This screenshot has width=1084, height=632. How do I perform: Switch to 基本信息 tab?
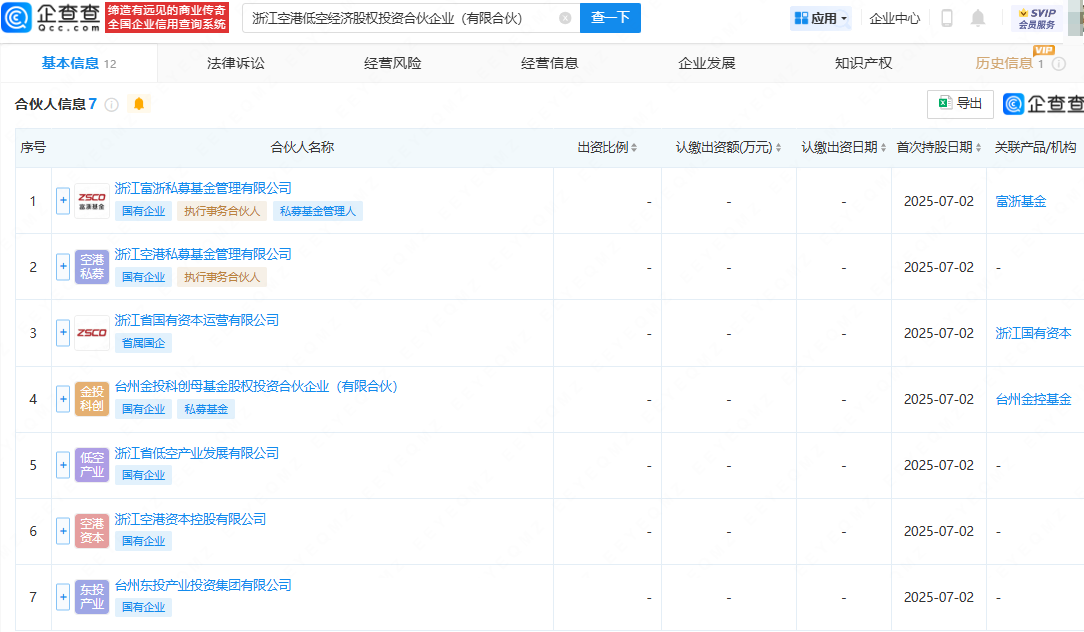79,64
